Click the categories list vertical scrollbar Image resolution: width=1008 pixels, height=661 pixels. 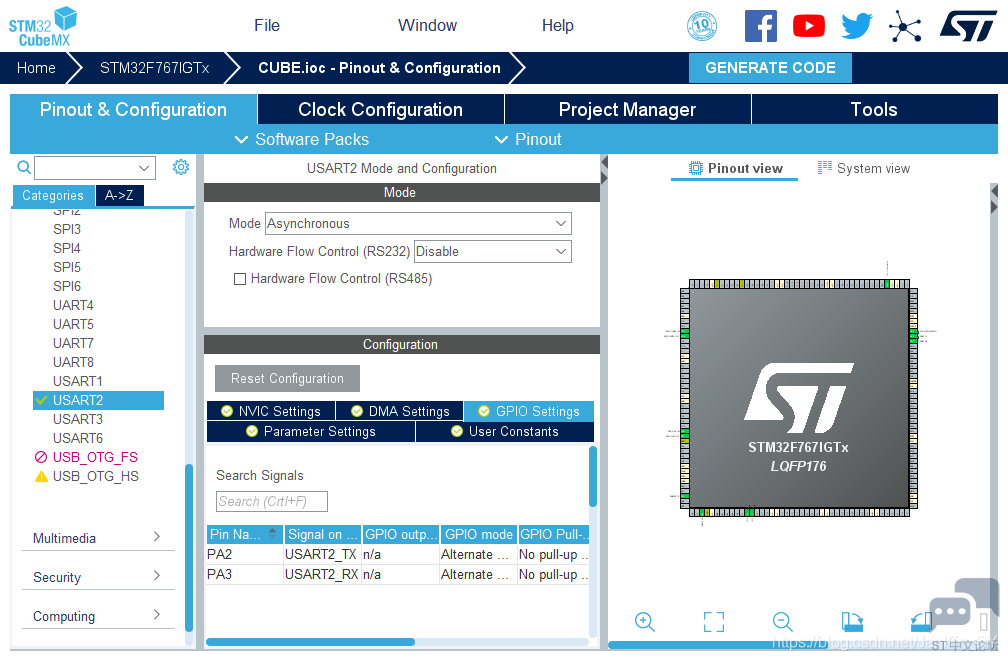tap(189, 547)
